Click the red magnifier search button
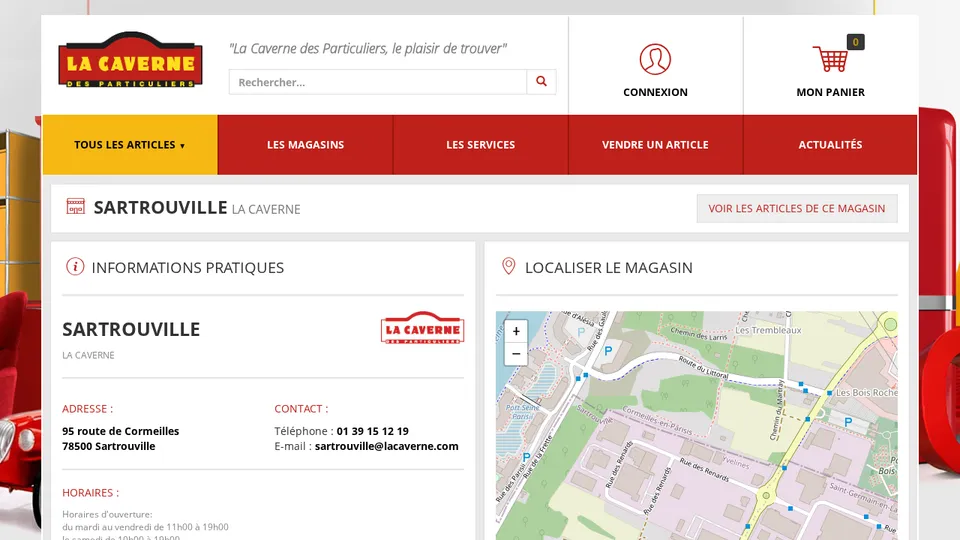The image size is (960, 540). coord(541,81)
